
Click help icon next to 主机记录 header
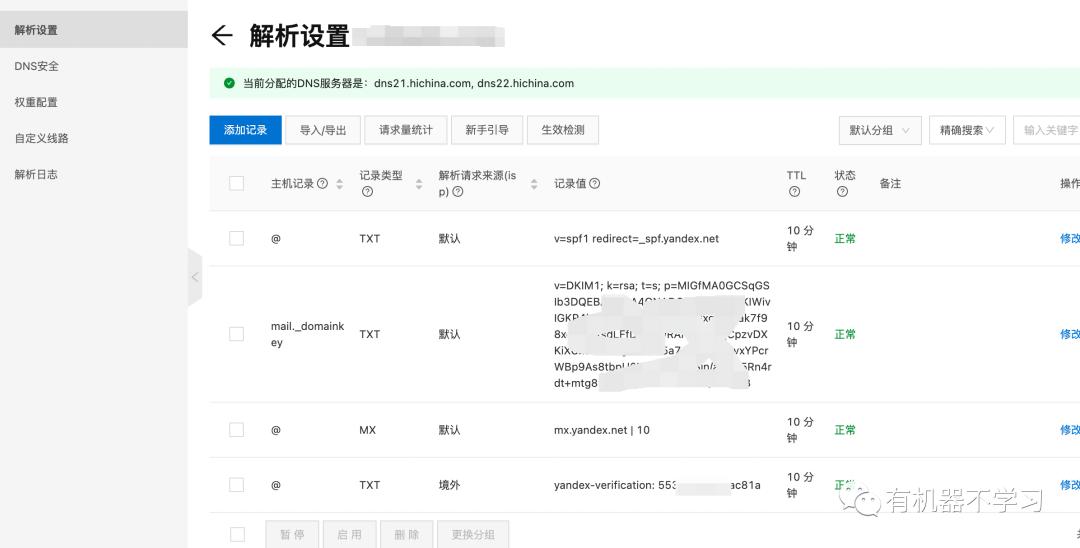pyautogui.click(x=322, y=183)
